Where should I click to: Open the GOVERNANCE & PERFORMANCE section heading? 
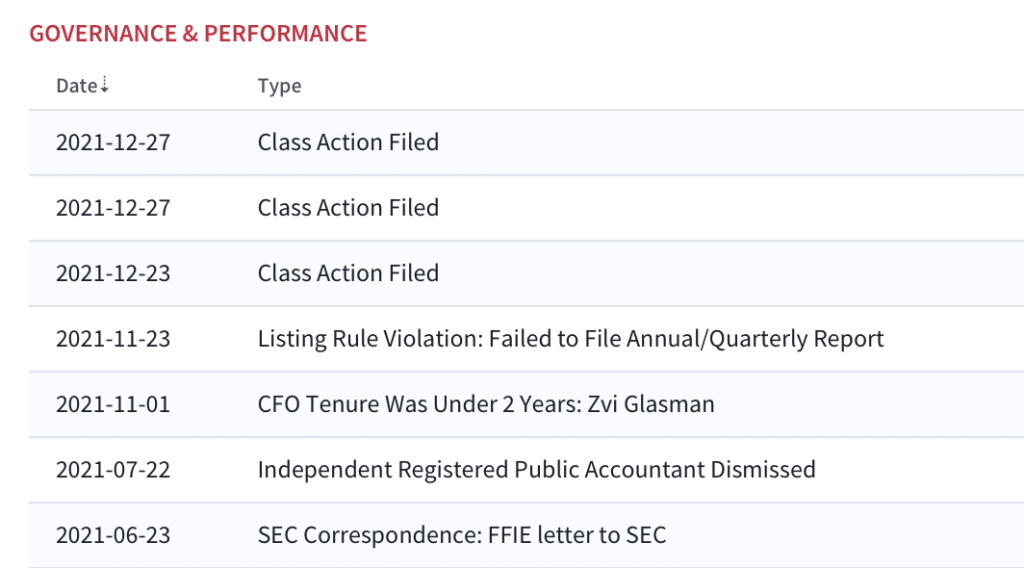tap(199, 33)
